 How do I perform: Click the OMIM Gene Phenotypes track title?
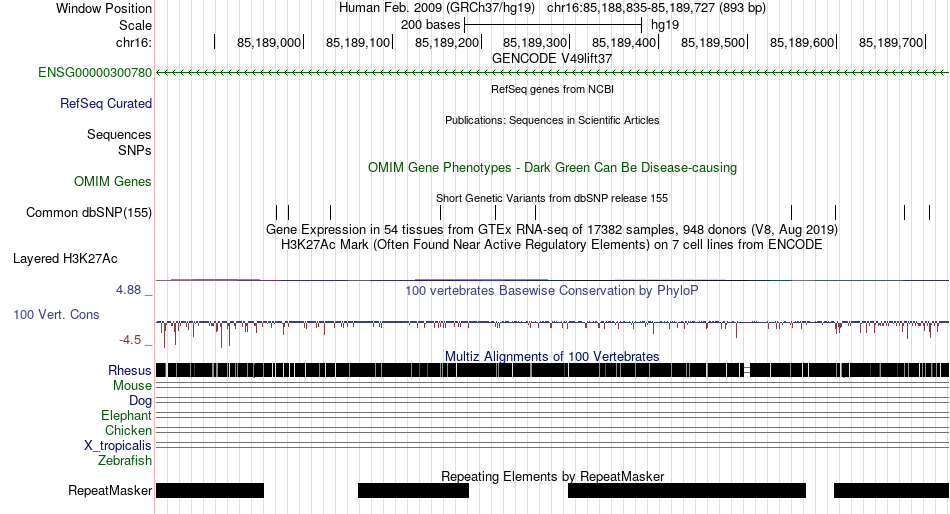point(552,167)
